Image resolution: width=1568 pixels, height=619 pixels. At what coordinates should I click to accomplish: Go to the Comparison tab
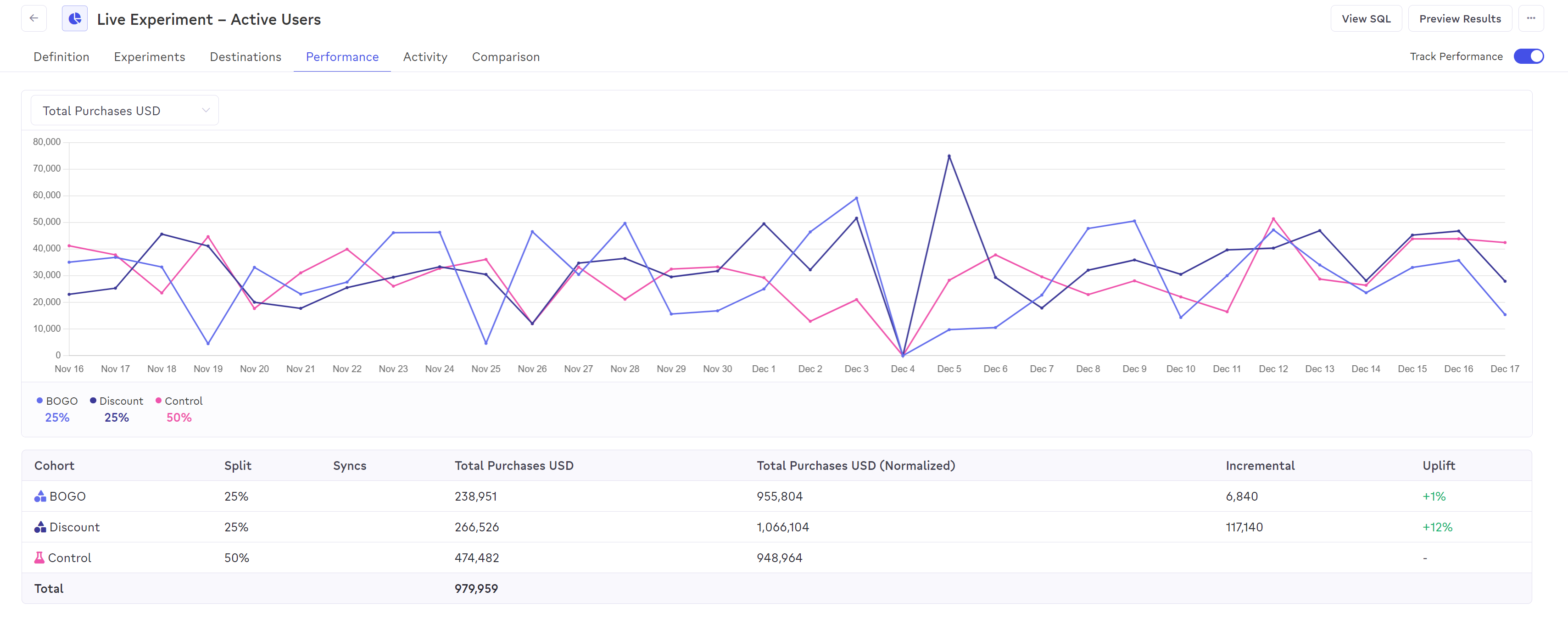[x=505, y=56]
